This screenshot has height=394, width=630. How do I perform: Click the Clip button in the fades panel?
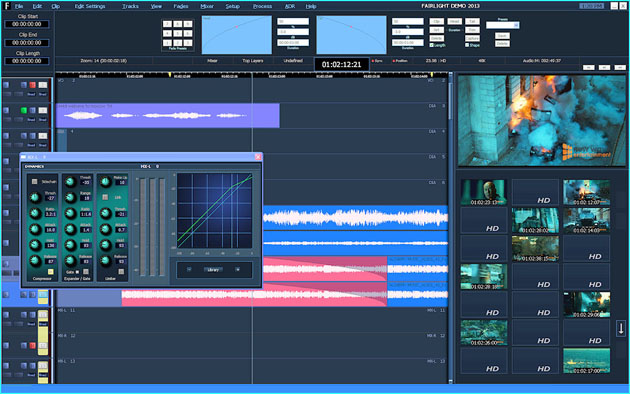coord(437,21)
